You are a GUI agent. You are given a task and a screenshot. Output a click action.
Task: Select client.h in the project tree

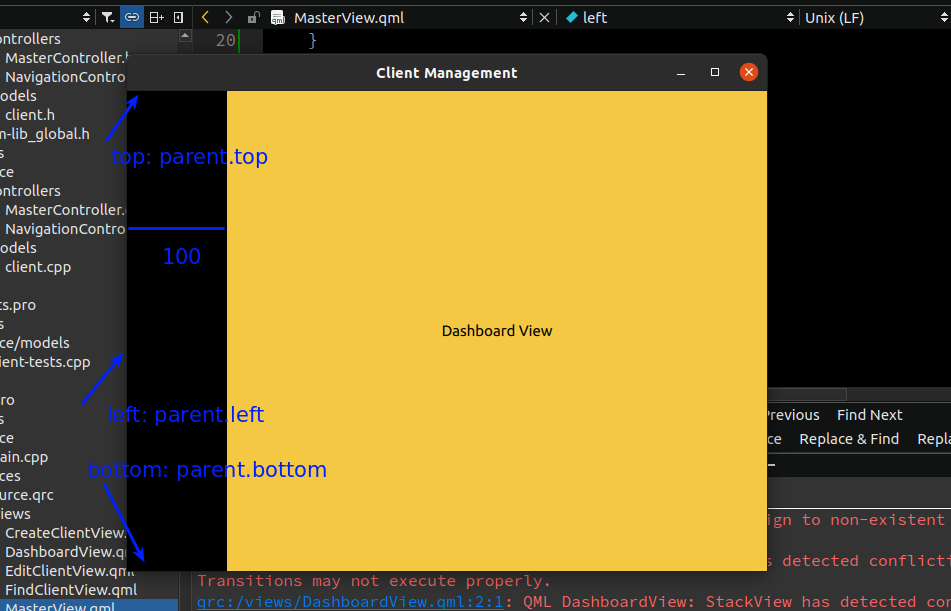[30, 115]
